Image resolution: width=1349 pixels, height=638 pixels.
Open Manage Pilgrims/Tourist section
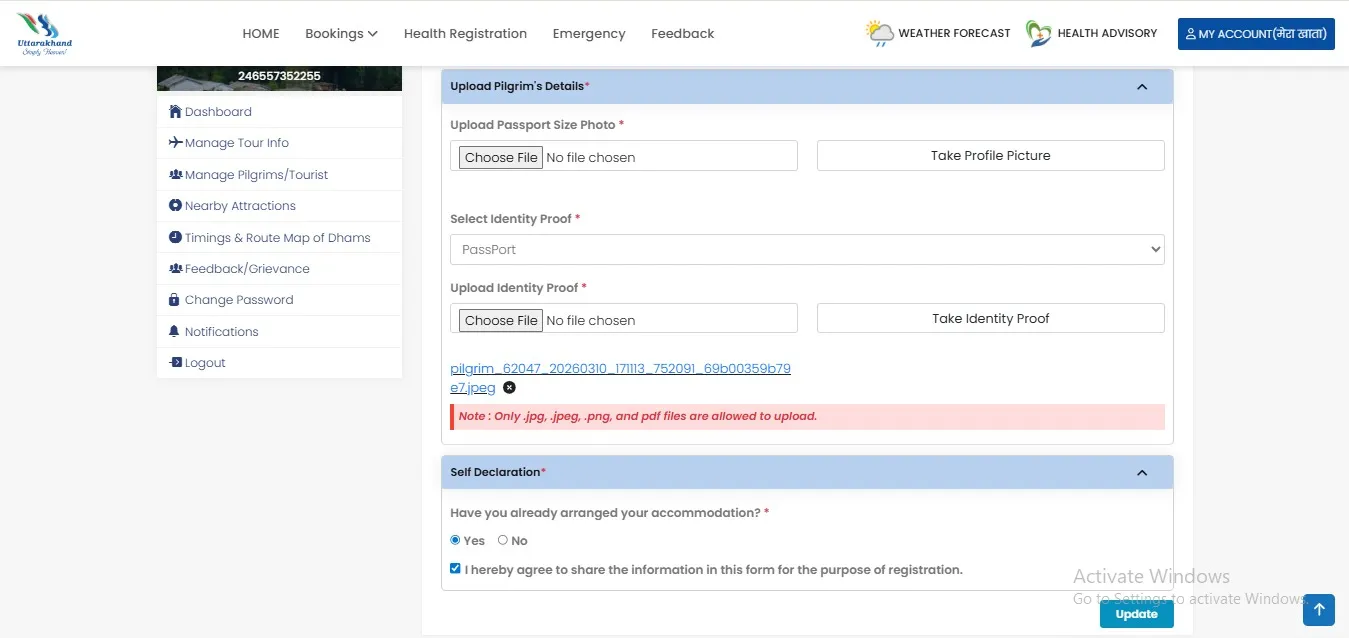point(256,174)
